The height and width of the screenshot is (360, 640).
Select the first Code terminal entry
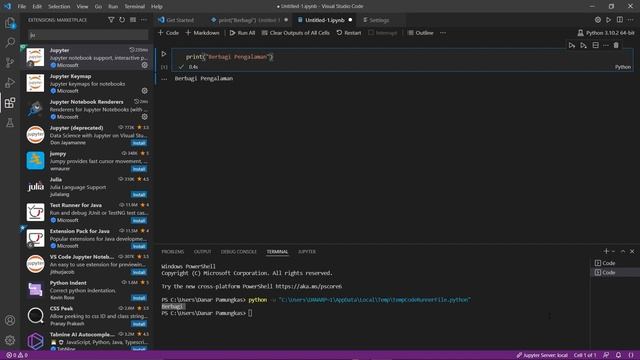[x=615, y=263]
